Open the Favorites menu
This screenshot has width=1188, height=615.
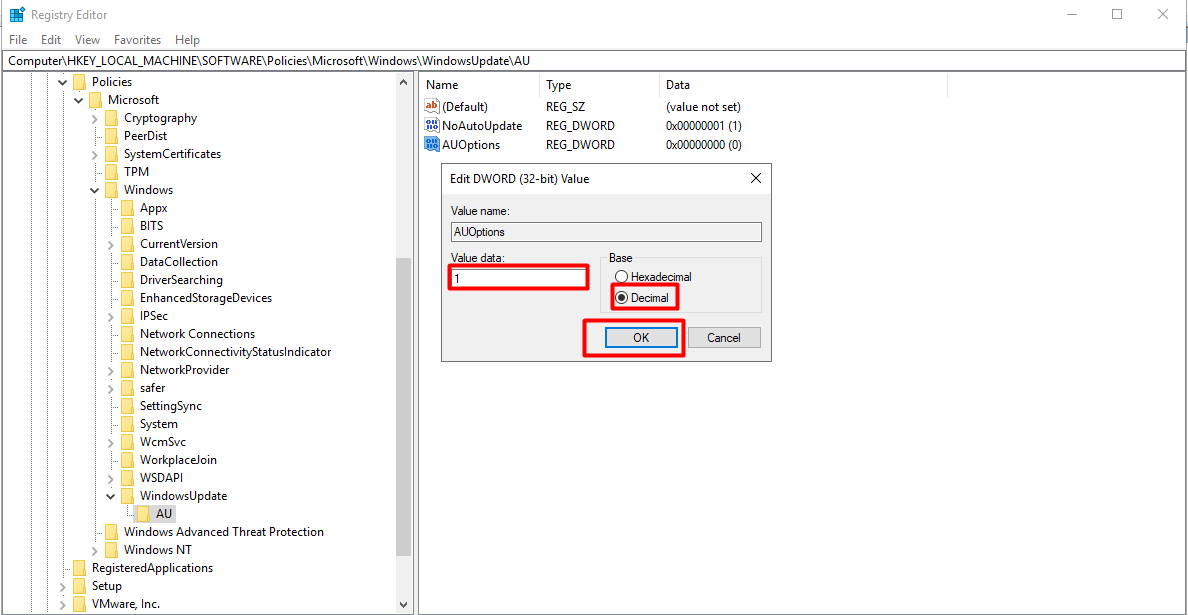(x=137, y=40)
